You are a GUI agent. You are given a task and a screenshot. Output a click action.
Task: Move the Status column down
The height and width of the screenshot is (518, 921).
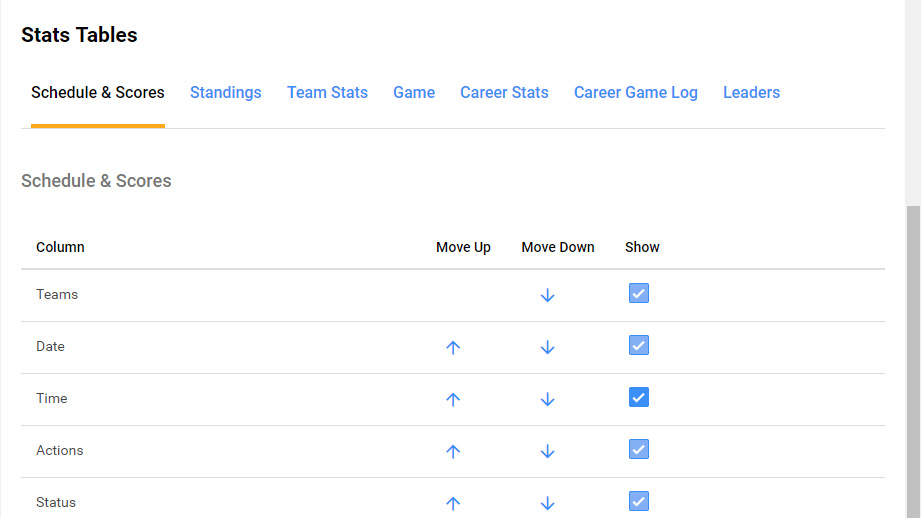tap(547, 503)
